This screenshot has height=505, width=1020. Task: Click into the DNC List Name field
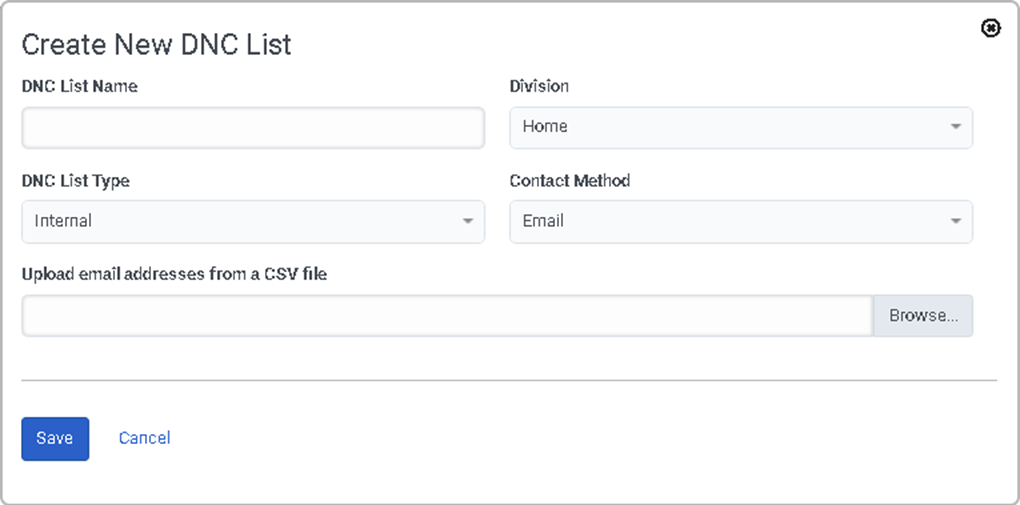[253, 128]
